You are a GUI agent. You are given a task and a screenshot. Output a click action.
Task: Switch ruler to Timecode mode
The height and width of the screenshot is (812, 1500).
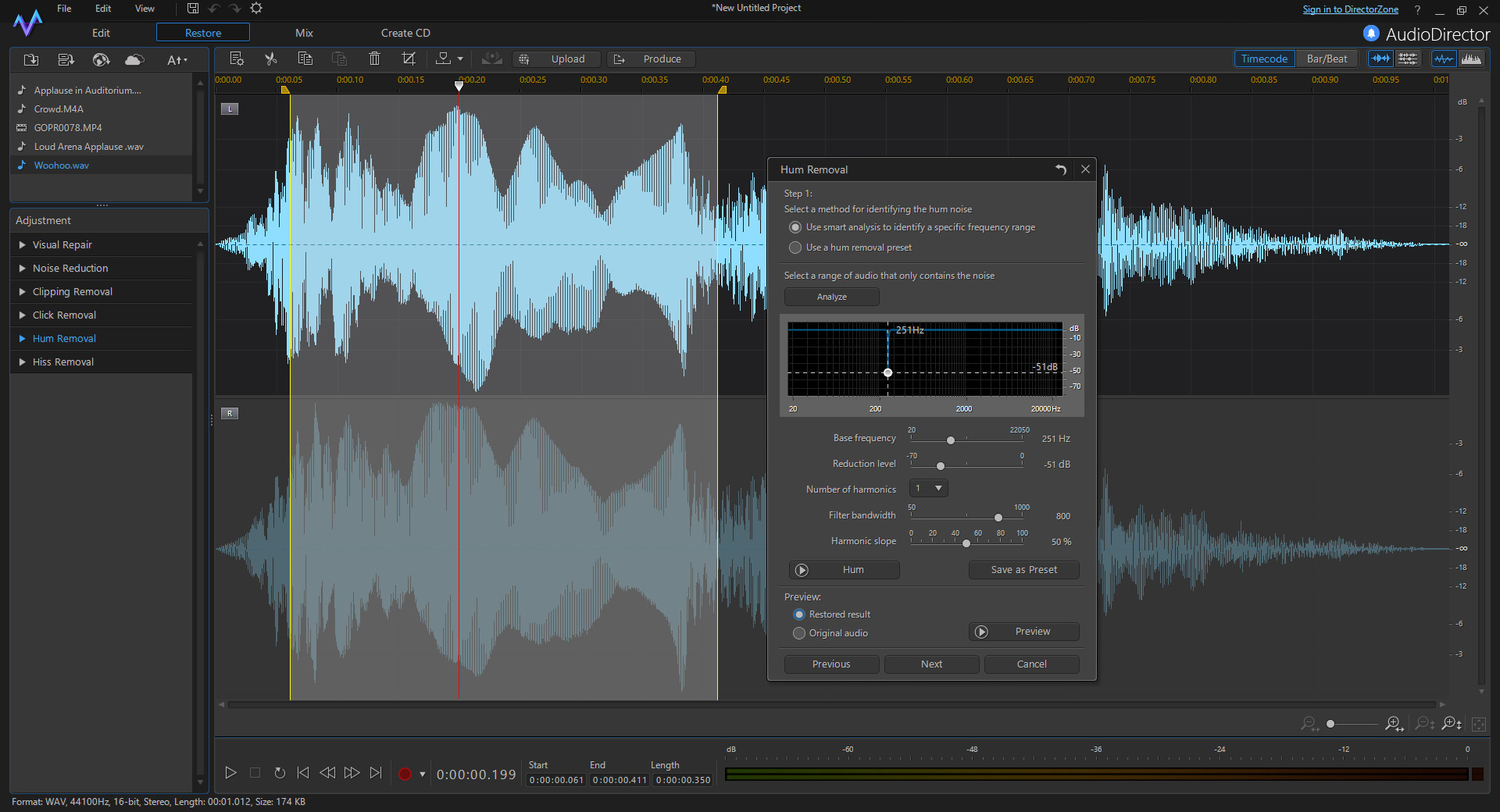coord(1264,59)
